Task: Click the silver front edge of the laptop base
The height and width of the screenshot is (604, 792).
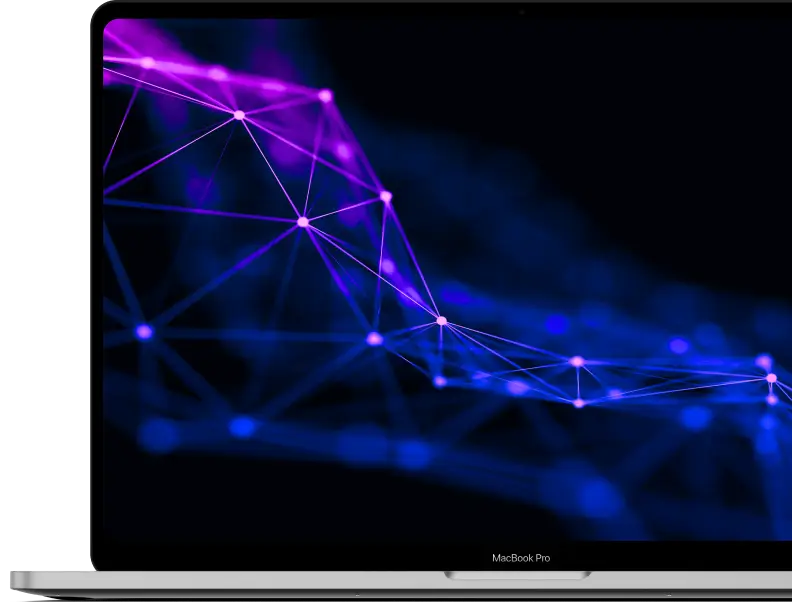Action: (401, 585)
